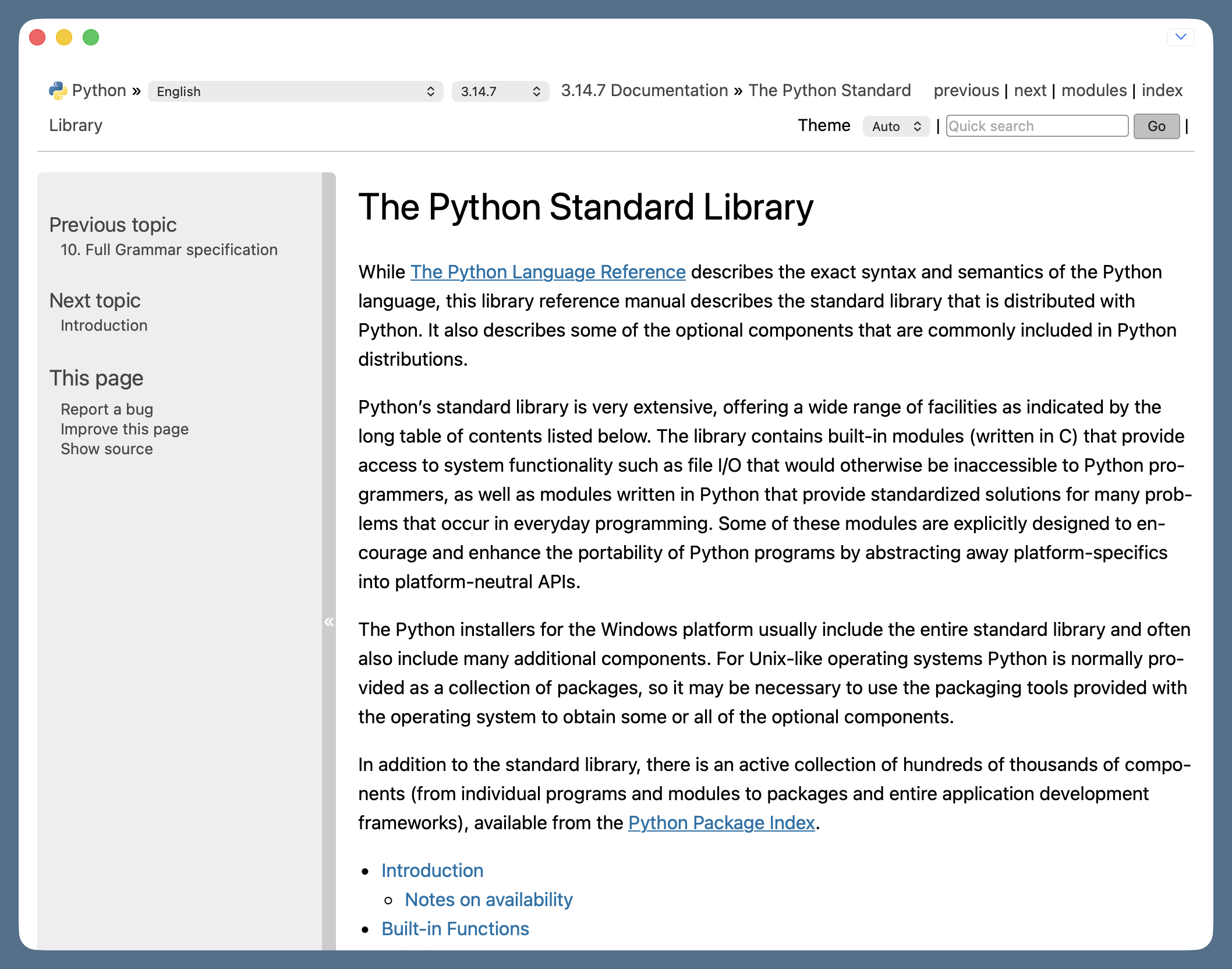Image resolution: width=1232 pixels, height=969 pixels.
Task: Go to the next page link
Action: point(1030,90)
